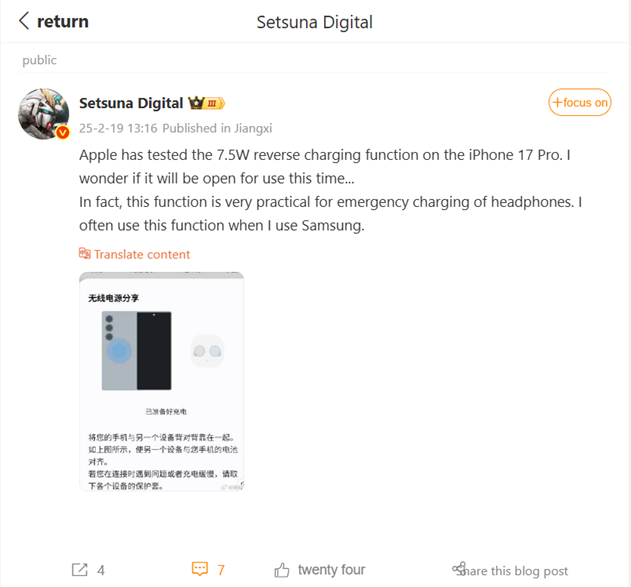Click the Translate content link
631x587 pixels.
pyautogui.click(x=142, y=255)
